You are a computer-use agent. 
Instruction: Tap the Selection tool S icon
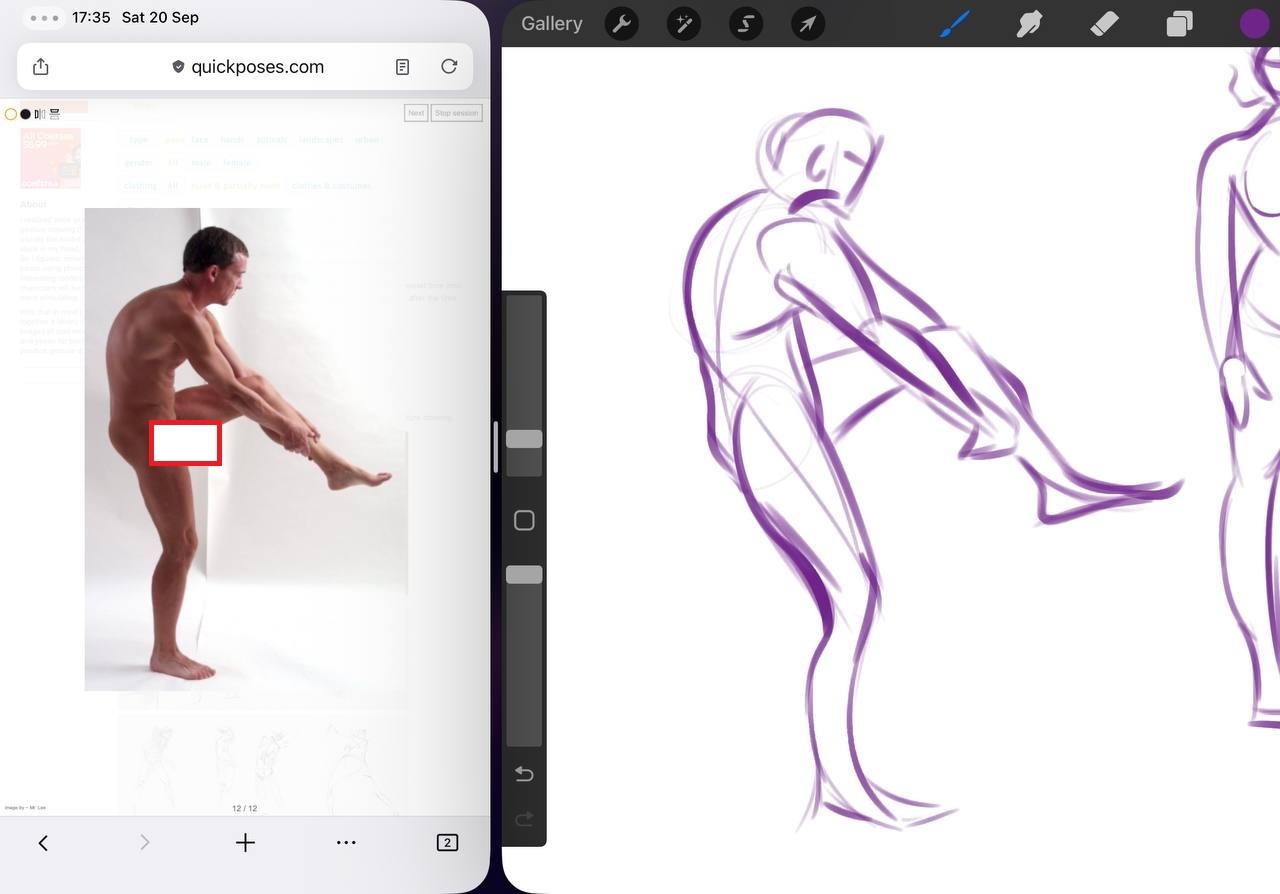click(746, 24)
